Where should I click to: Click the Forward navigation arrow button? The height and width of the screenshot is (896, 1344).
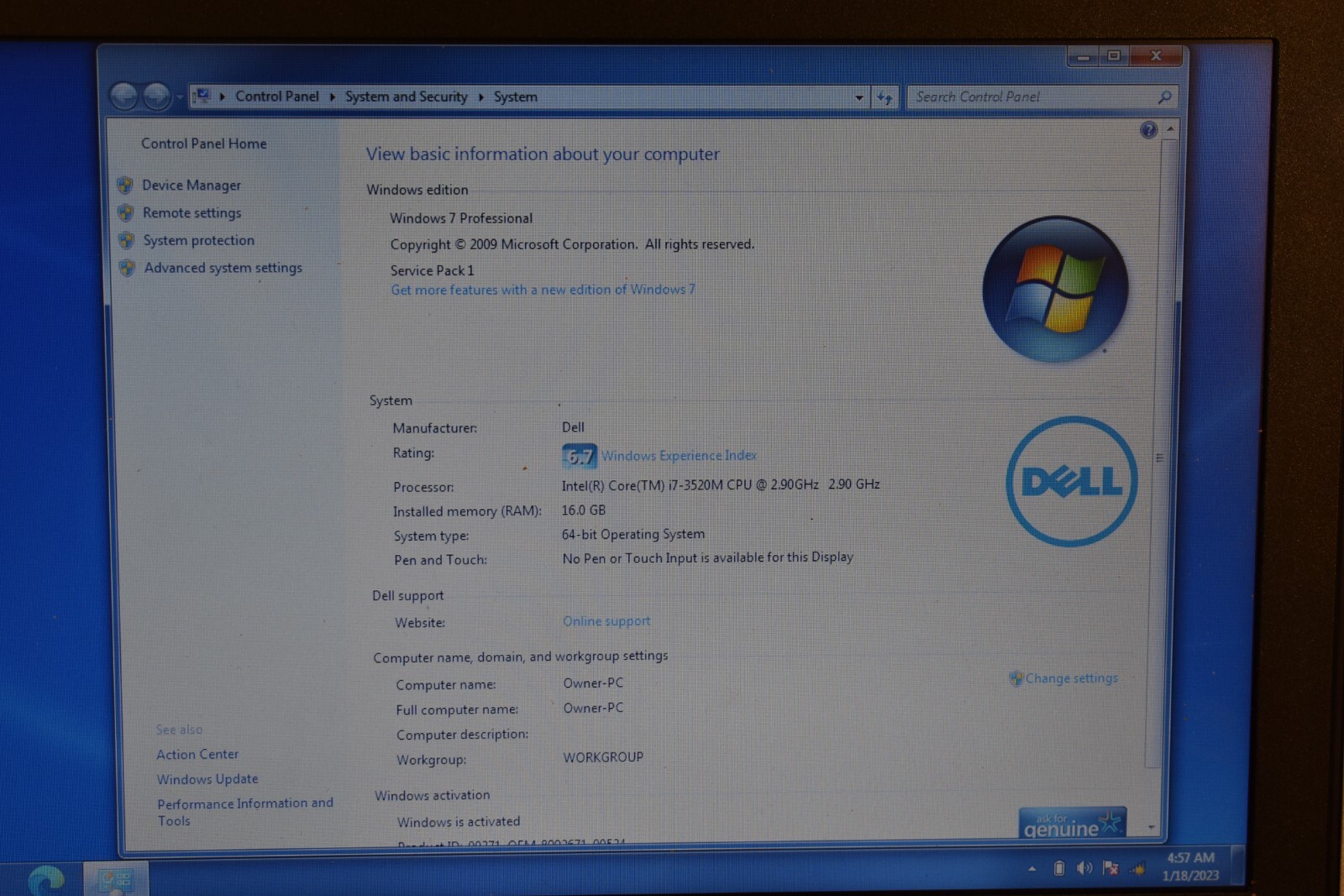click(x=156, y=97)
